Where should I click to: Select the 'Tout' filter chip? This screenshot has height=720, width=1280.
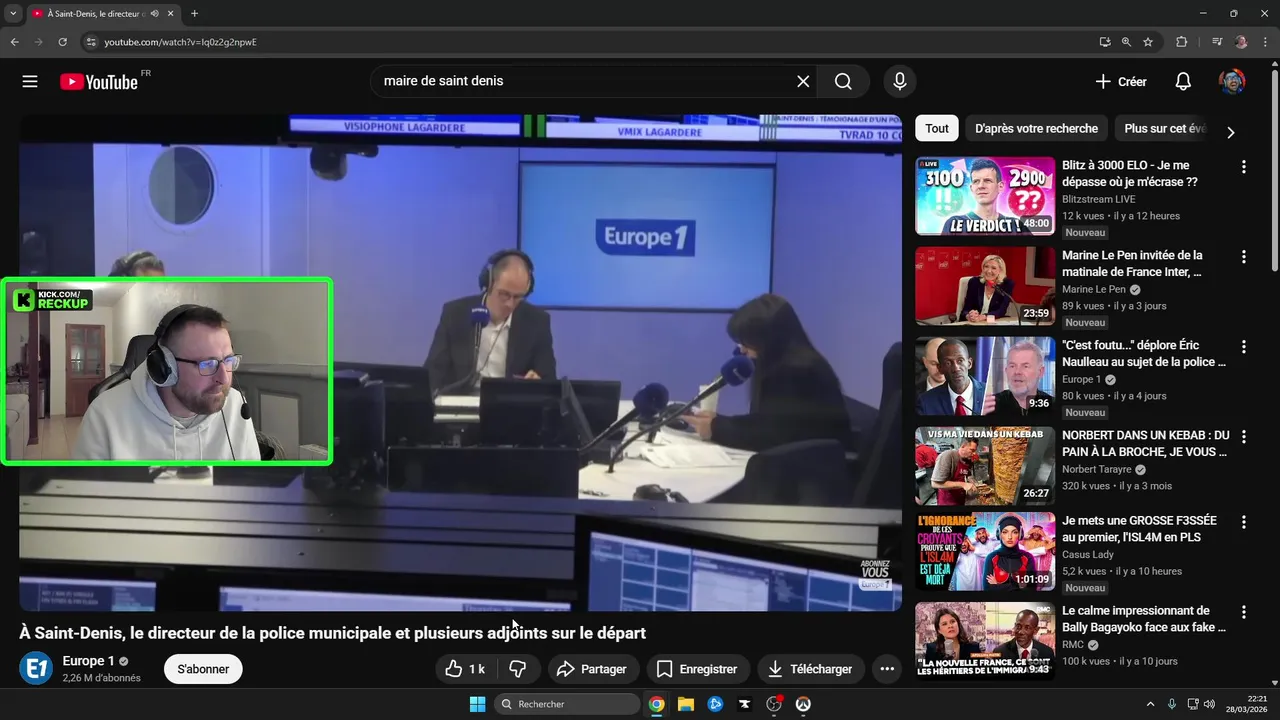[937, 128]
